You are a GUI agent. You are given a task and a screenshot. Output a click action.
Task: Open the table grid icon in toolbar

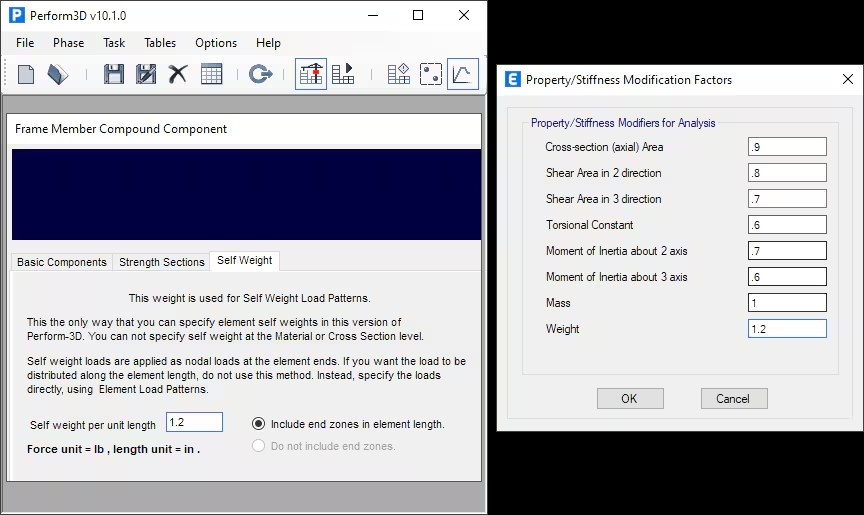pyautogui.click(x=211, y=74)
